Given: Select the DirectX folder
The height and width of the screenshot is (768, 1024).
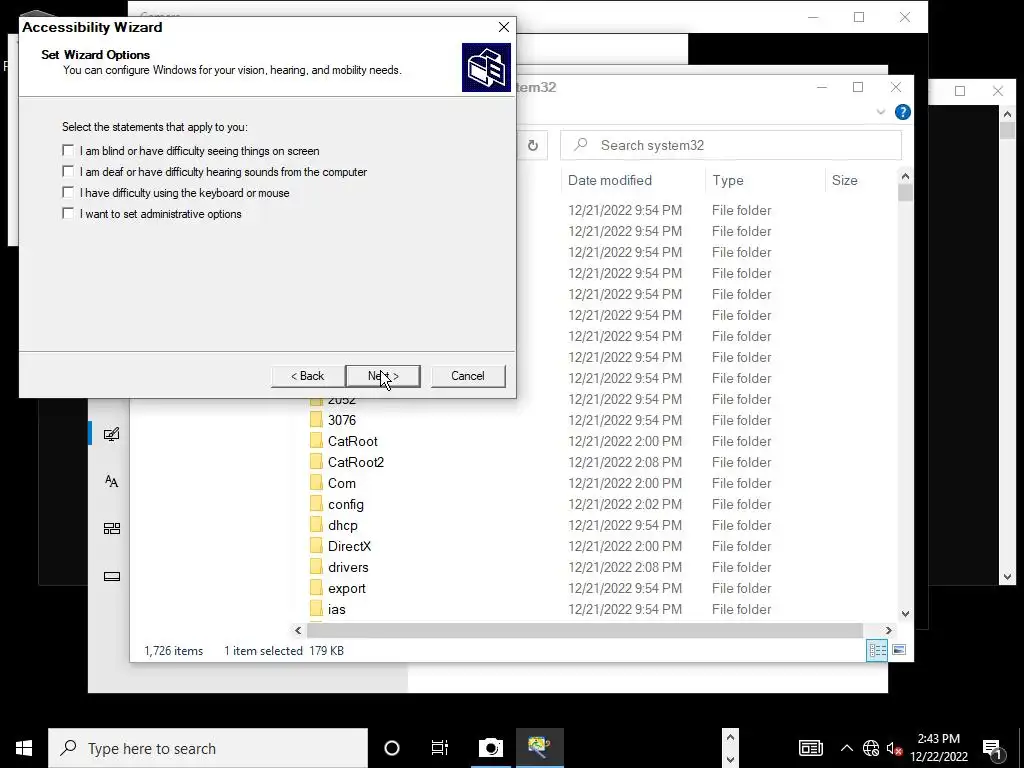Looking at the screenshot, I should [349, 546].
